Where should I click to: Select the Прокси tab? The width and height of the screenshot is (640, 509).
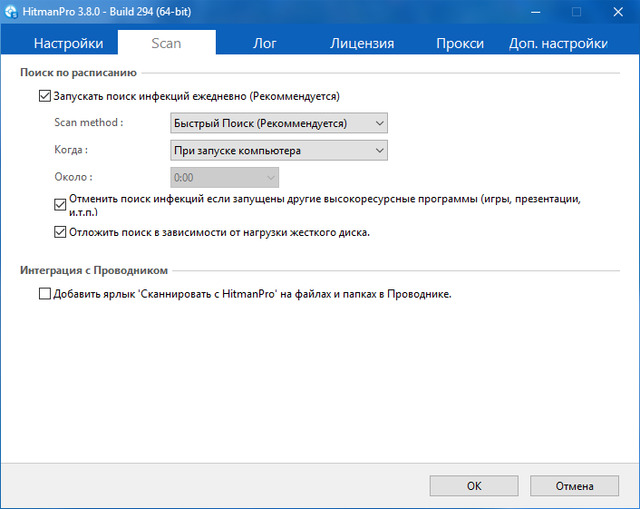(460, 43)
